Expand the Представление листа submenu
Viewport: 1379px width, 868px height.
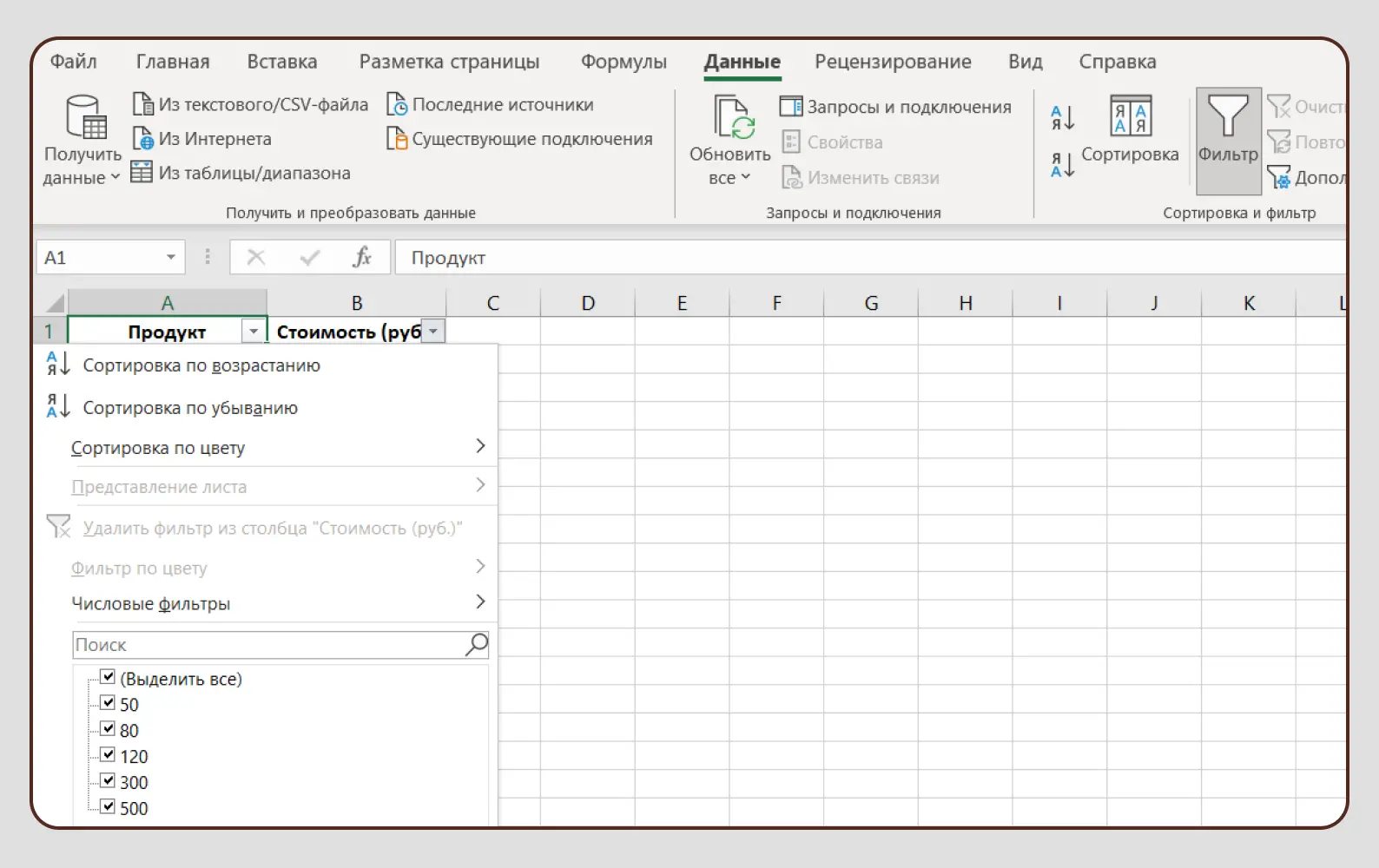tap(480, 484)
